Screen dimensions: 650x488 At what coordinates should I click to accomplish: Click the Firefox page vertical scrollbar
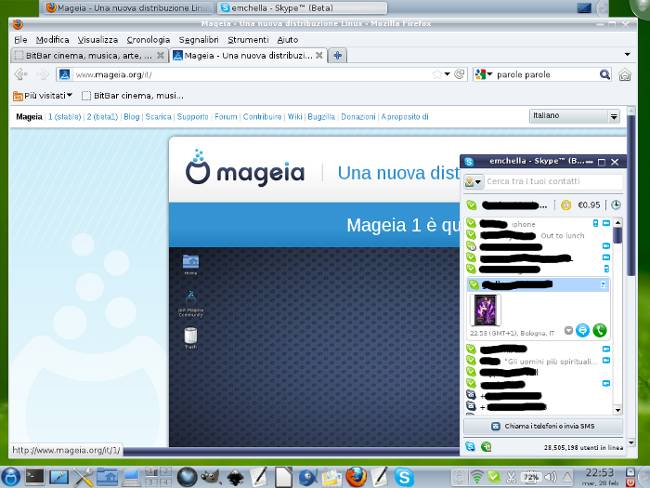click(631, 195)
